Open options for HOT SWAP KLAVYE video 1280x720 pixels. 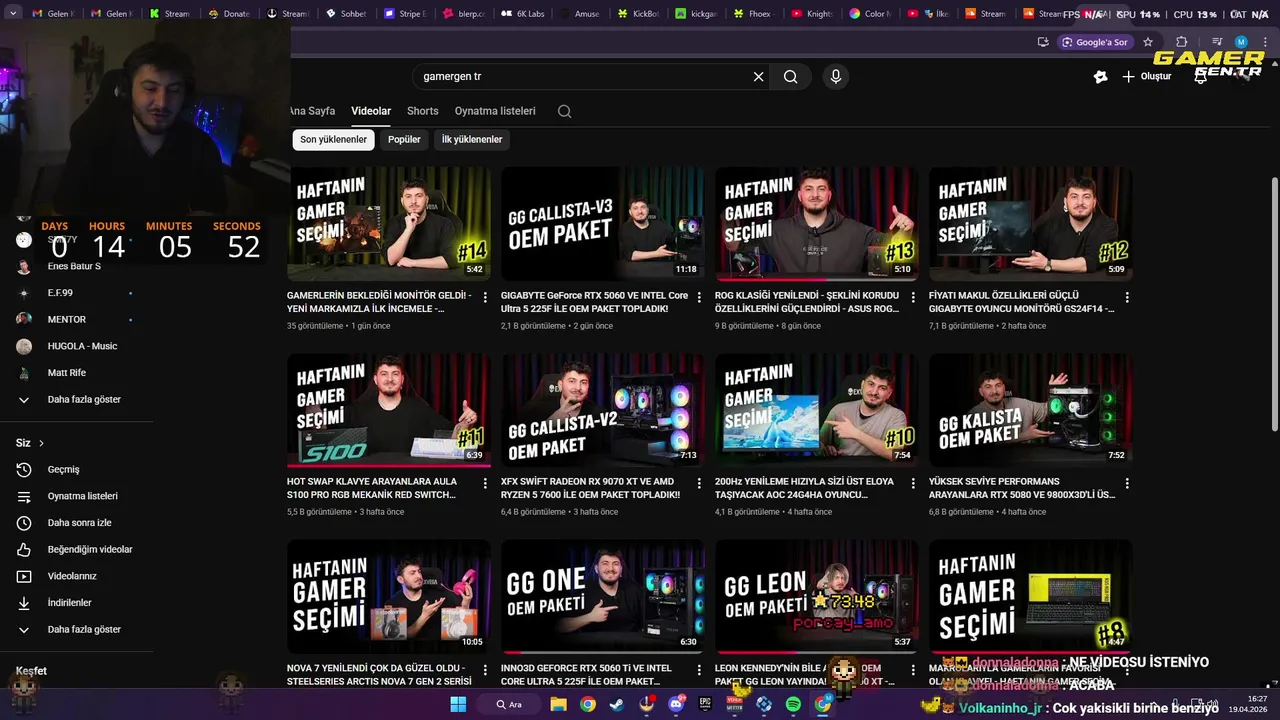485,484
